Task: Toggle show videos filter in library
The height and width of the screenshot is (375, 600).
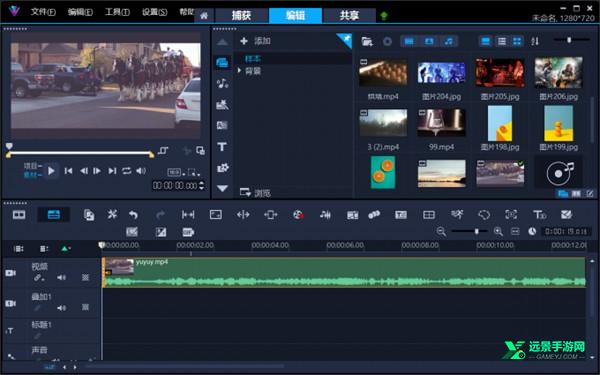Action: (409, 41)
